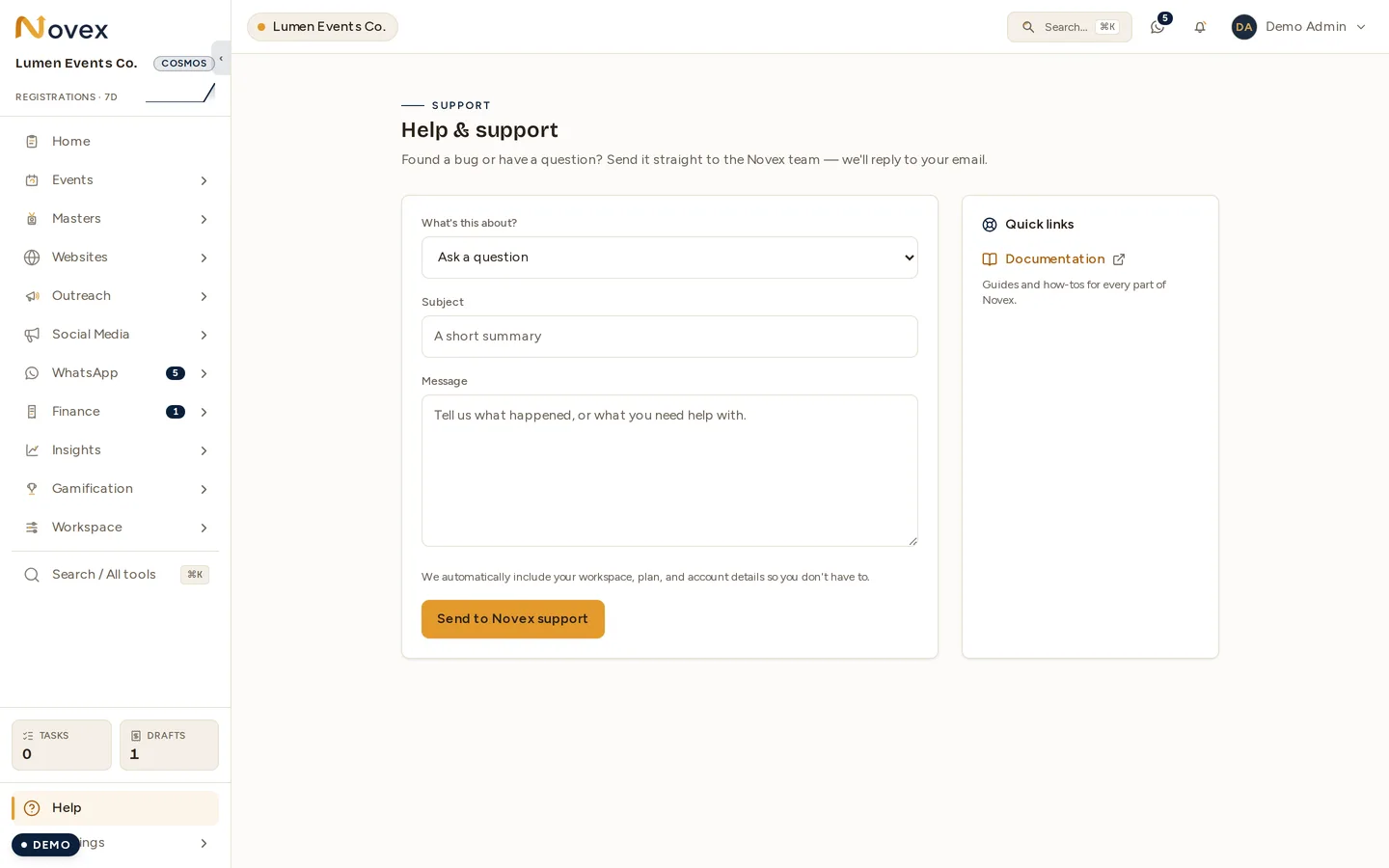Click the ⌘K shortcut badge in sidebar

195,575
